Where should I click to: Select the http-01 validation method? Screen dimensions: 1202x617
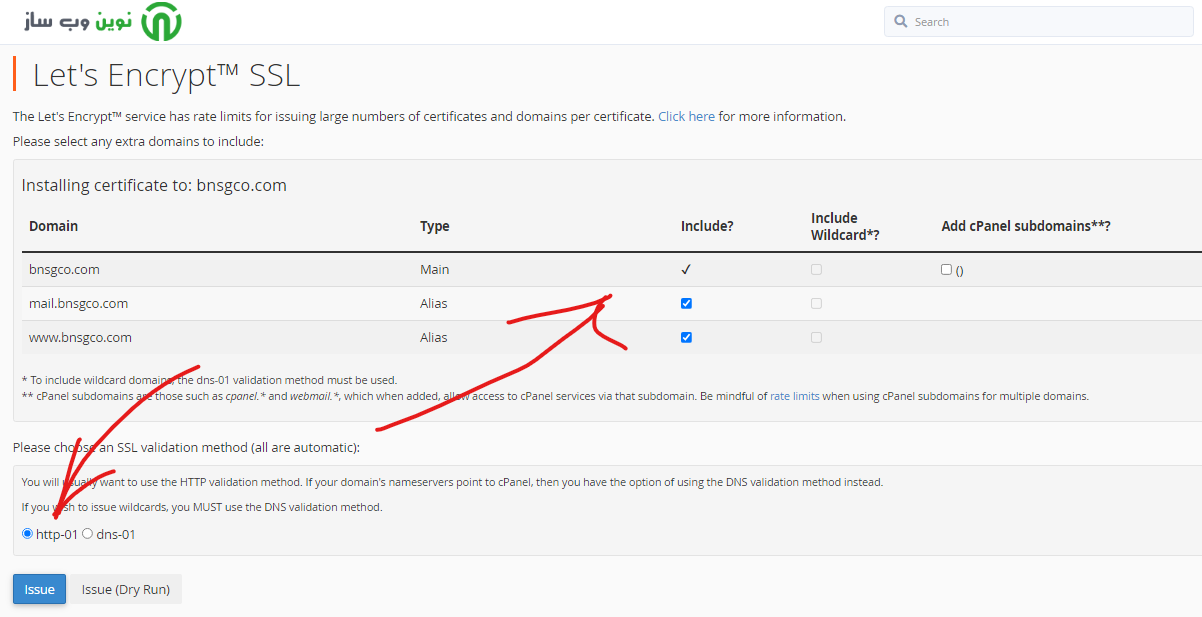(x=28, y=534)
